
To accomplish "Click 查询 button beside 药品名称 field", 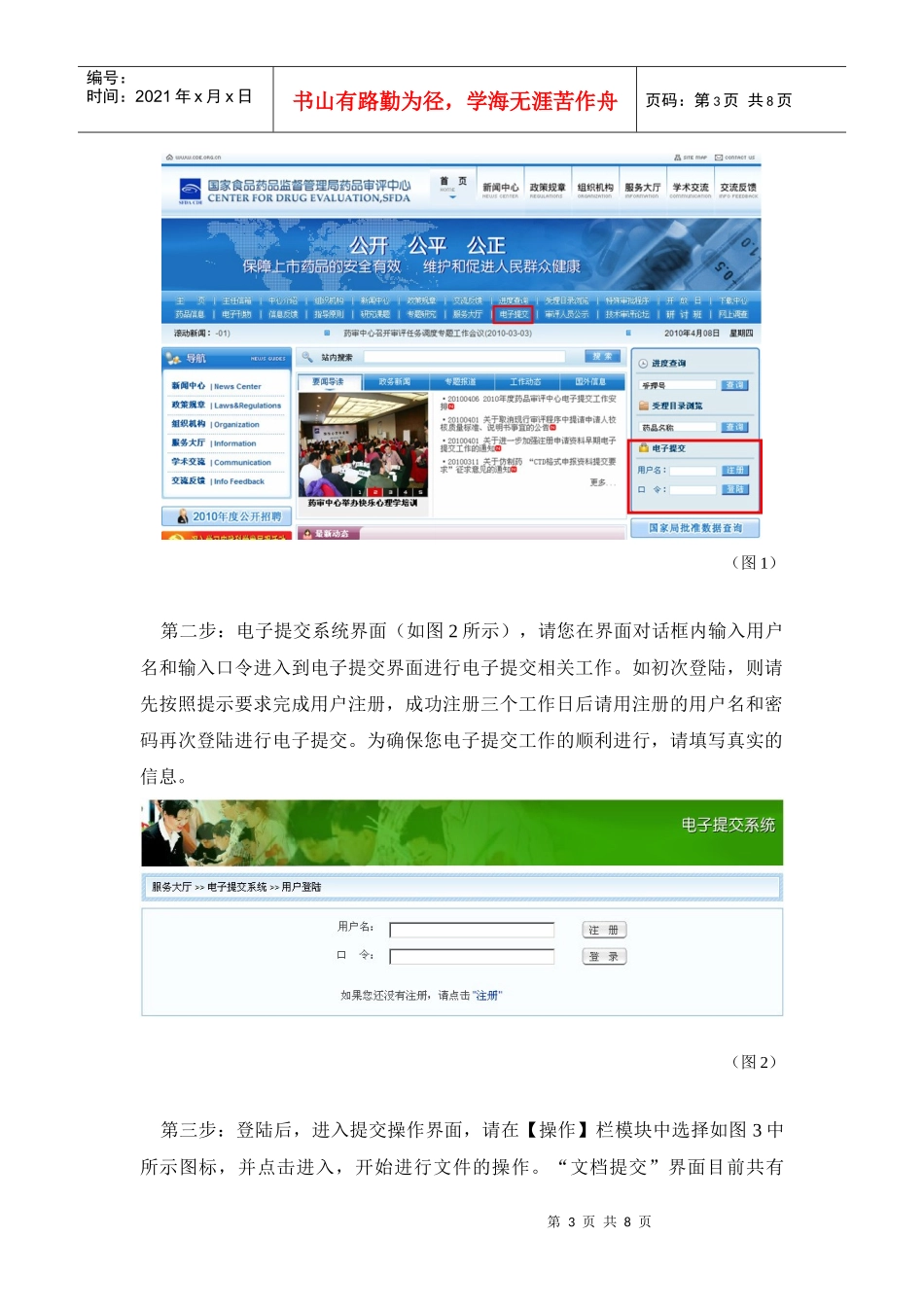I will (735, 427).
